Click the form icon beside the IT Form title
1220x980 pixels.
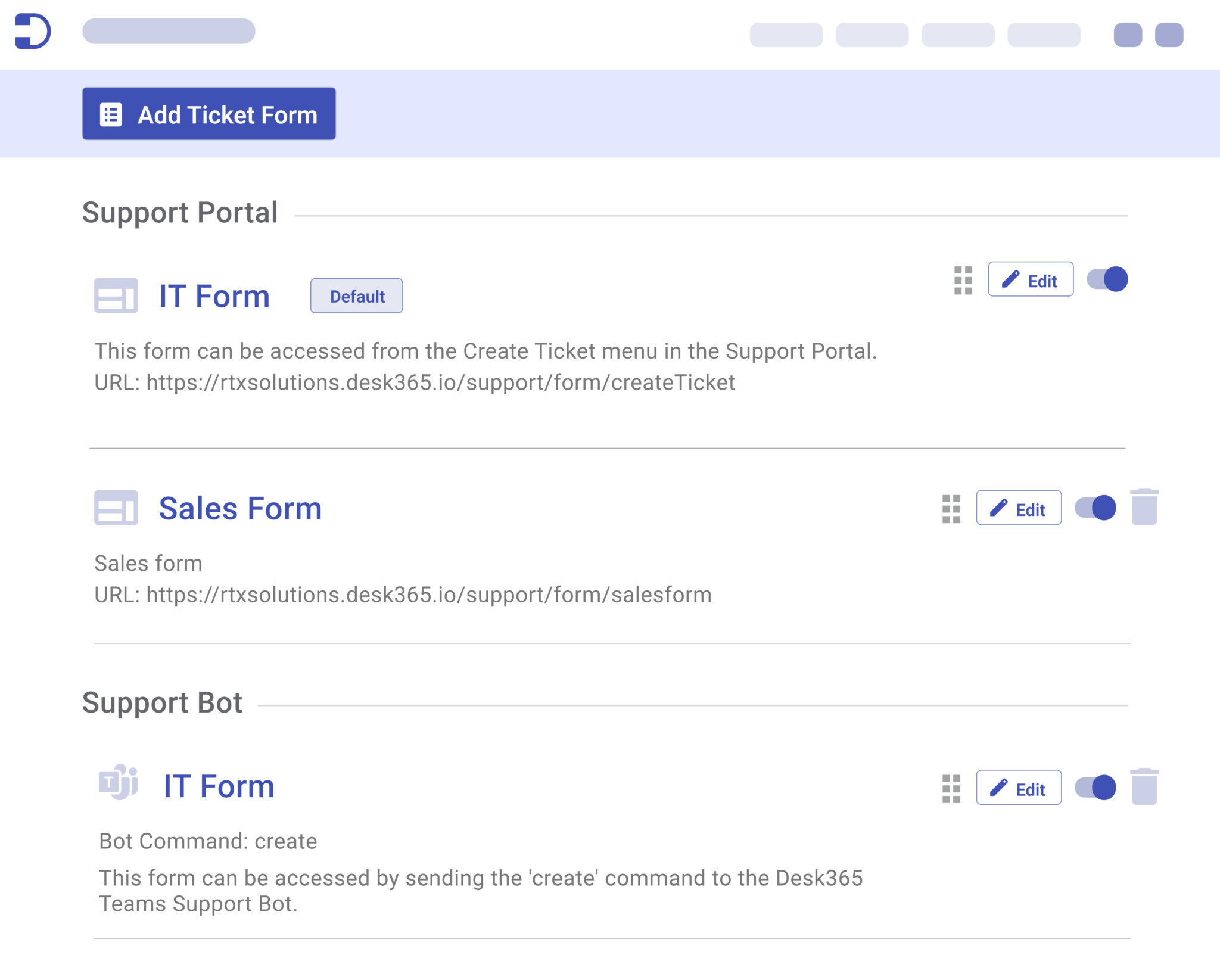point(117,295)
